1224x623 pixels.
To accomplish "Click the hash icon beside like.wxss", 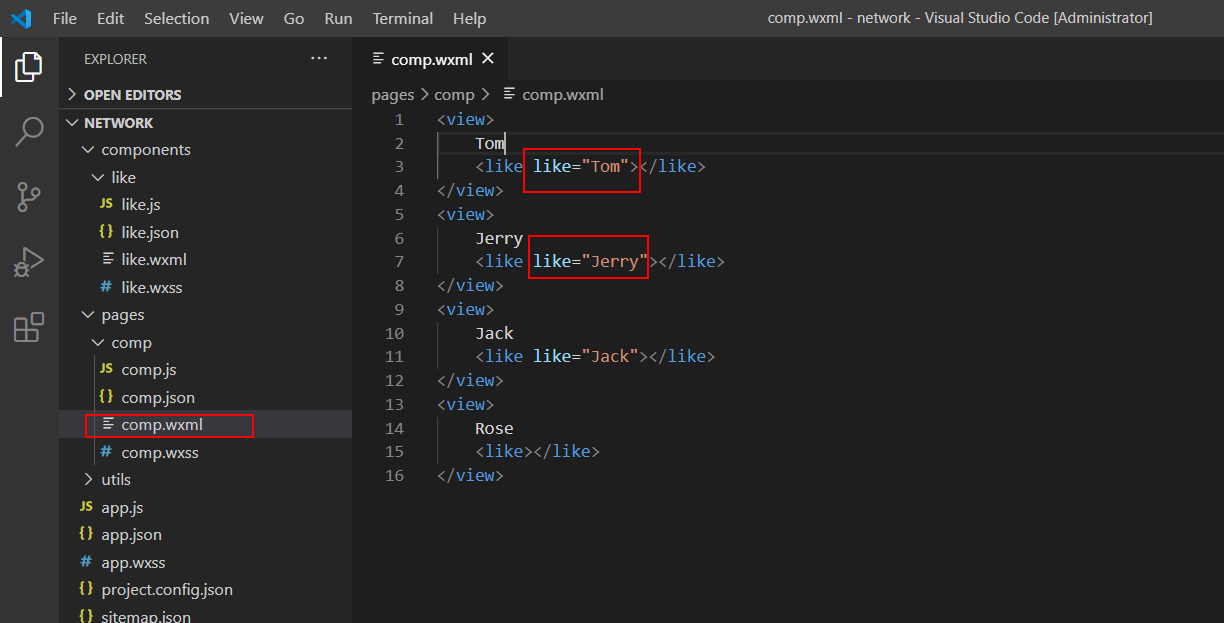I will point(106,287).
